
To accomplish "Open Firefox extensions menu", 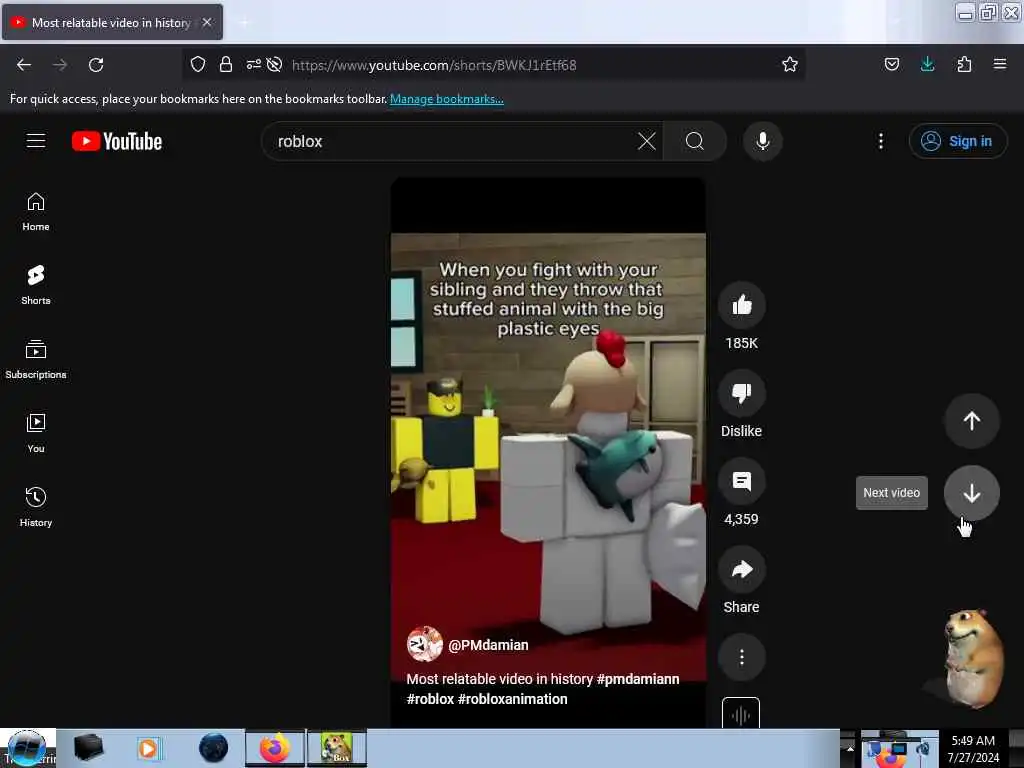I will click(x=964, y=64).
